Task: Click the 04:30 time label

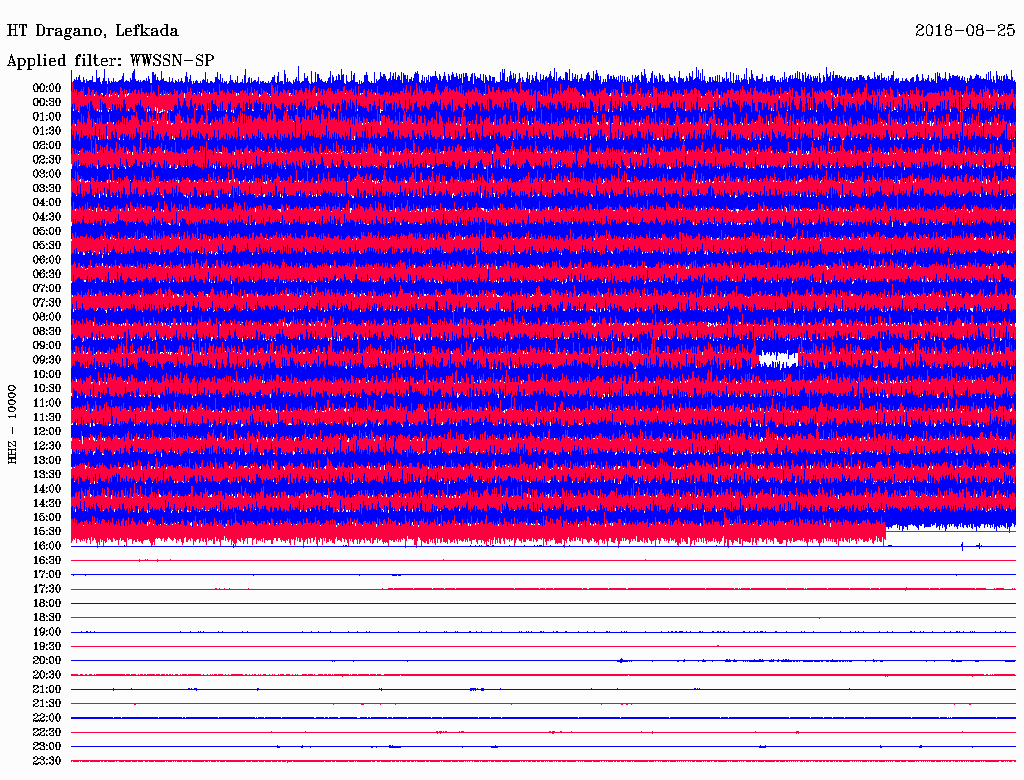Action: pos(47,217)
